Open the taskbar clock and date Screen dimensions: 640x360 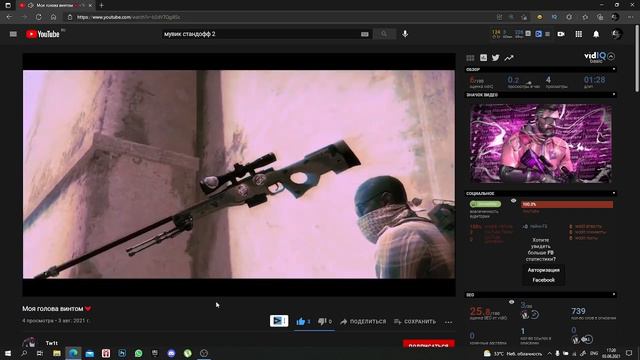[611, 353]
